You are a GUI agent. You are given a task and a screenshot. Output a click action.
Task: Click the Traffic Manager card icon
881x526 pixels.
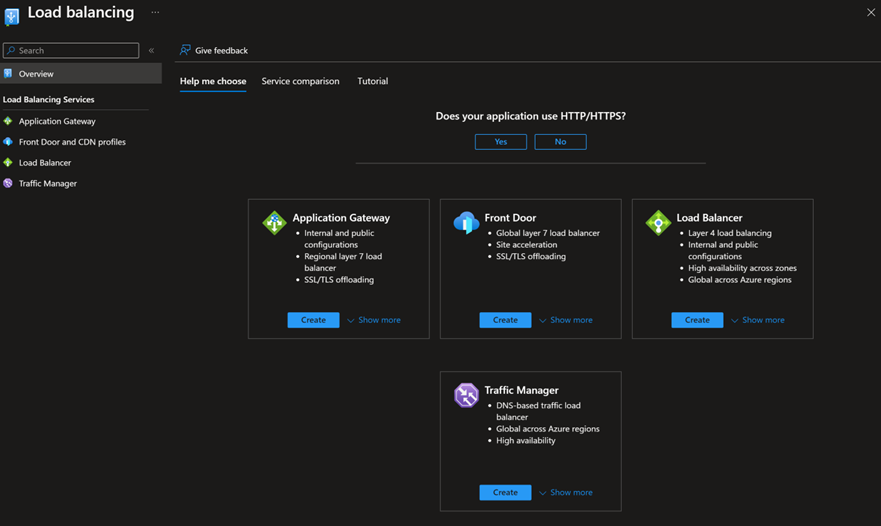click(x=466, y=395)
